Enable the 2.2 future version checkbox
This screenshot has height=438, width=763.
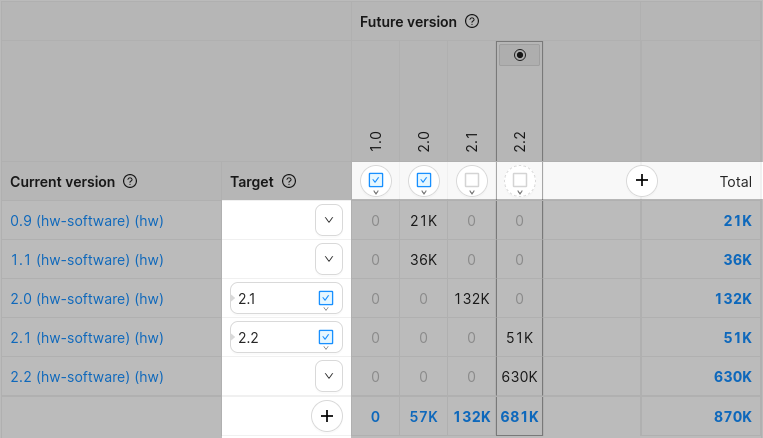520,181
